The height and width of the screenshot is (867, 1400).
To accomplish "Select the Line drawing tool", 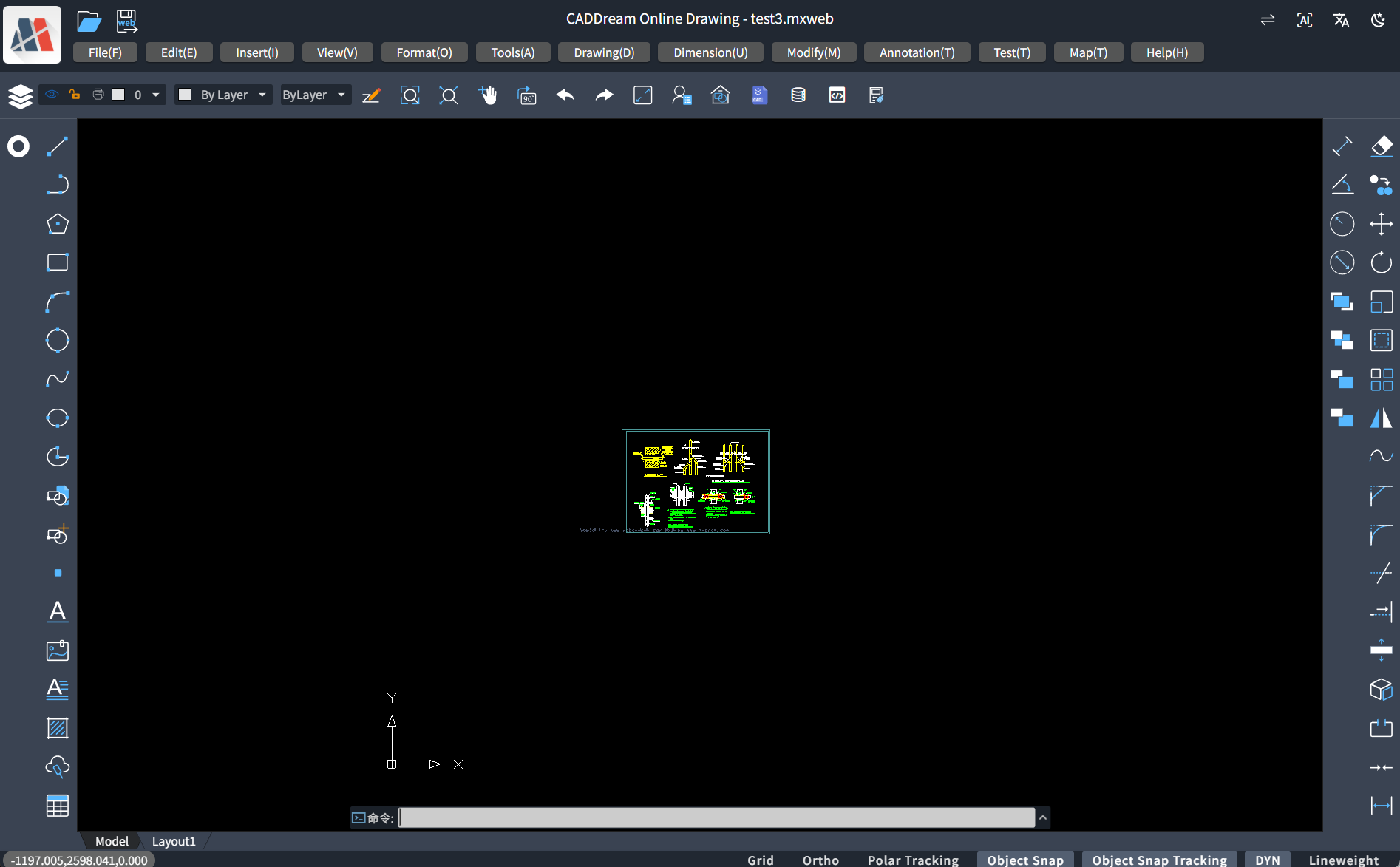I will tap(57, 146).
